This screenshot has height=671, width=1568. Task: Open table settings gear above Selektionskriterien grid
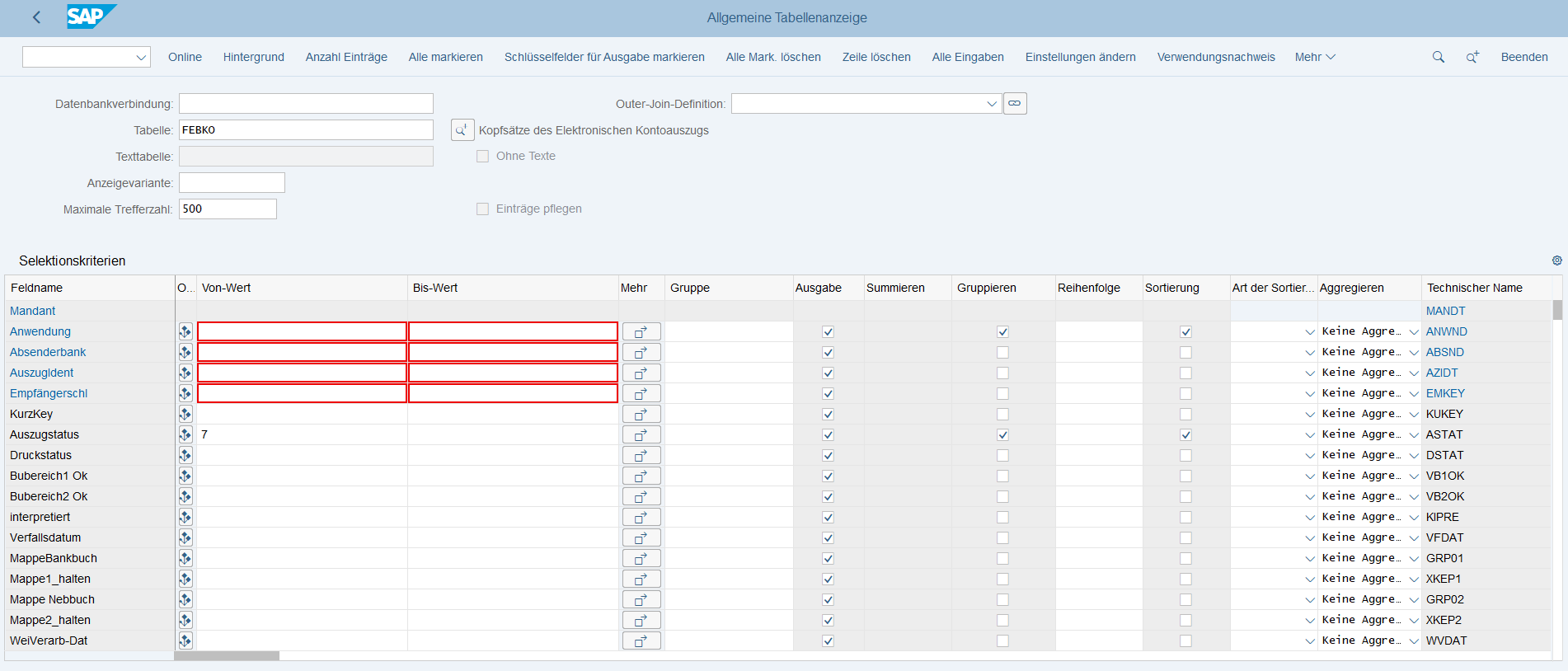pos(1556,260)
